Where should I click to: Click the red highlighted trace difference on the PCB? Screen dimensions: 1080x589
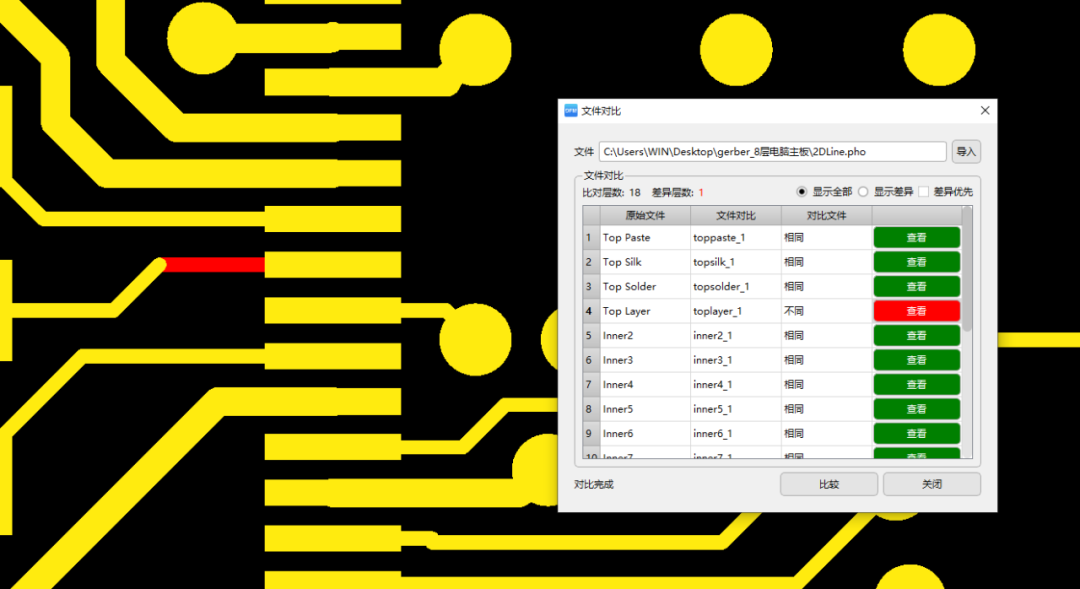pyautogui.click(x=214, y=265)
